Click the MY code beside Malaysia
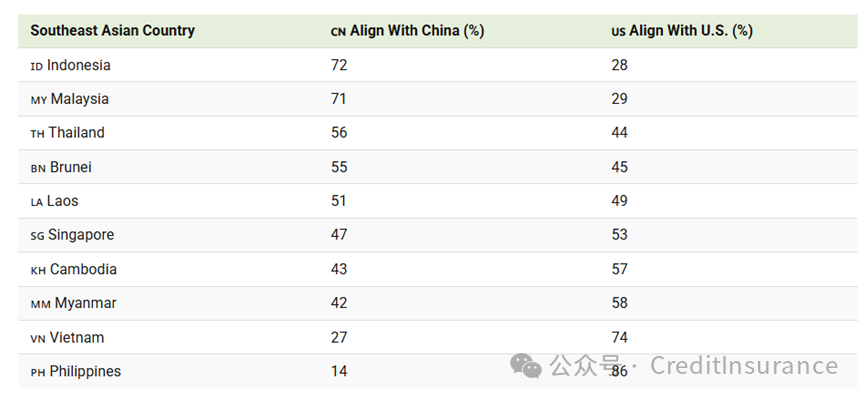The image size is (865, 400). coord(39,101)
